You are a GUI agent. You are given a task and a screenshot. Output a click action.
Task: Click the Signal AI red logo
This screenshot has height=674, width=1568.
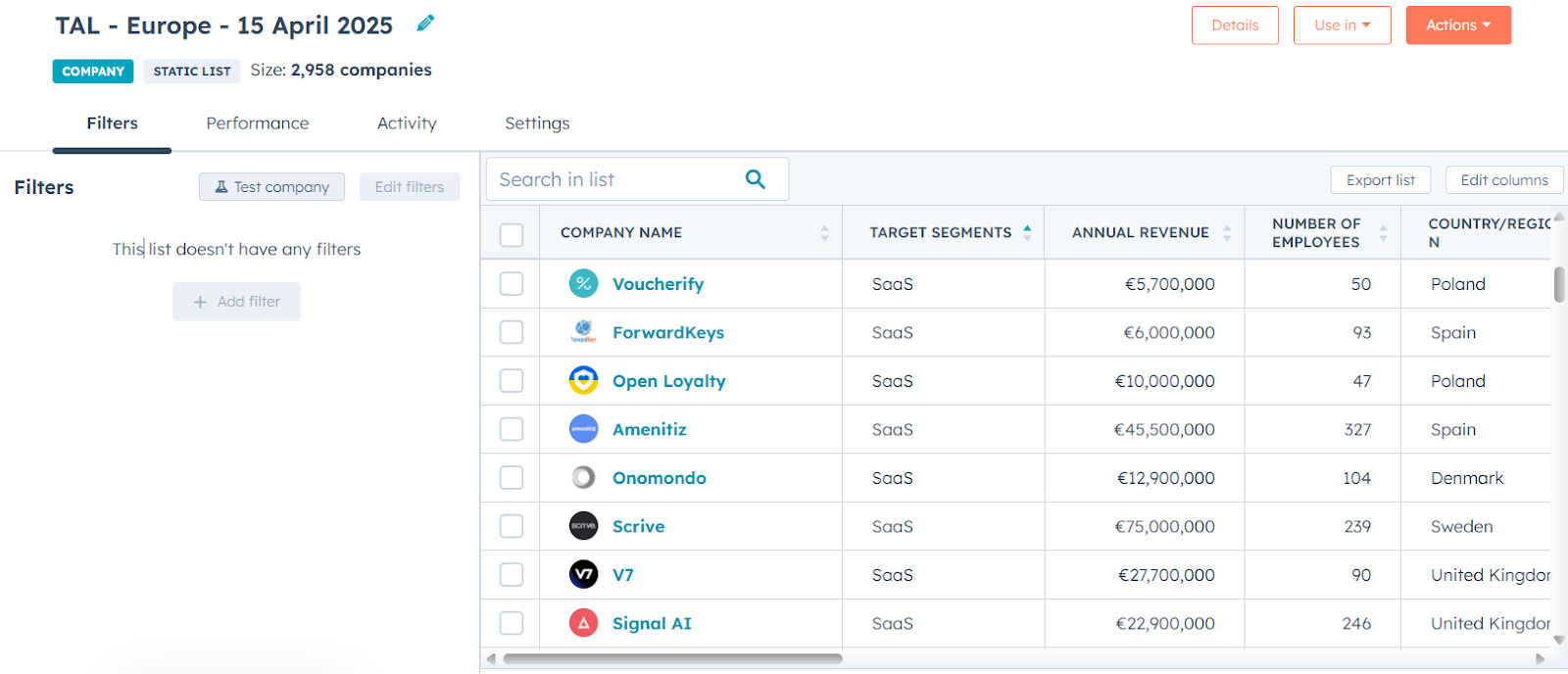(584, 623)
